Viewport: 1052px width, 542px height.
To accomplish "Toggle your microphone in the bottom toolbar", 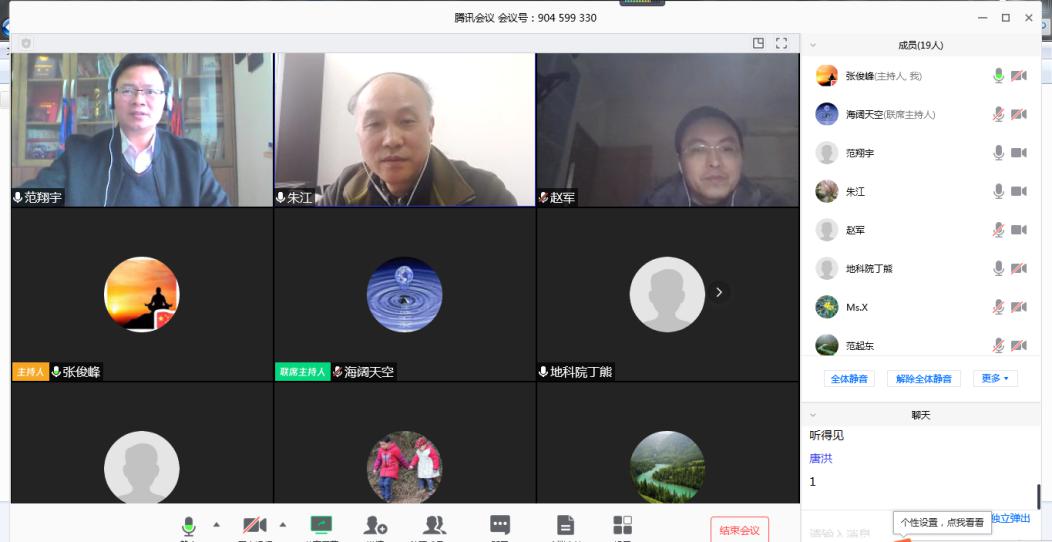I will pos(188,525).
